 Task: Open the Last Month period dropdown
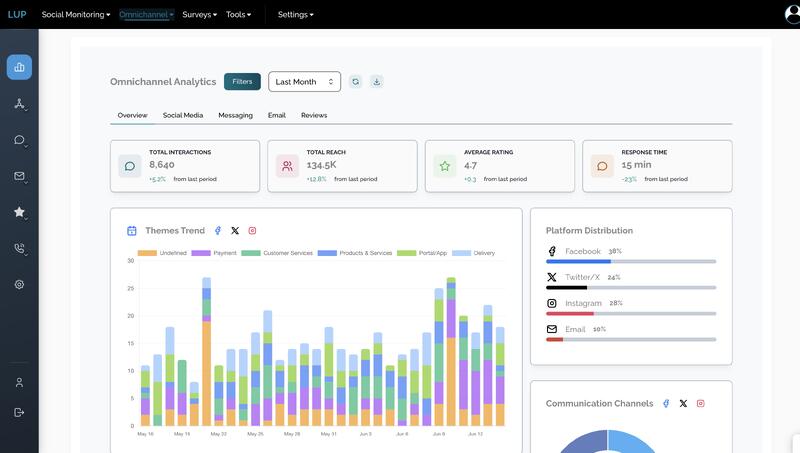305,82
